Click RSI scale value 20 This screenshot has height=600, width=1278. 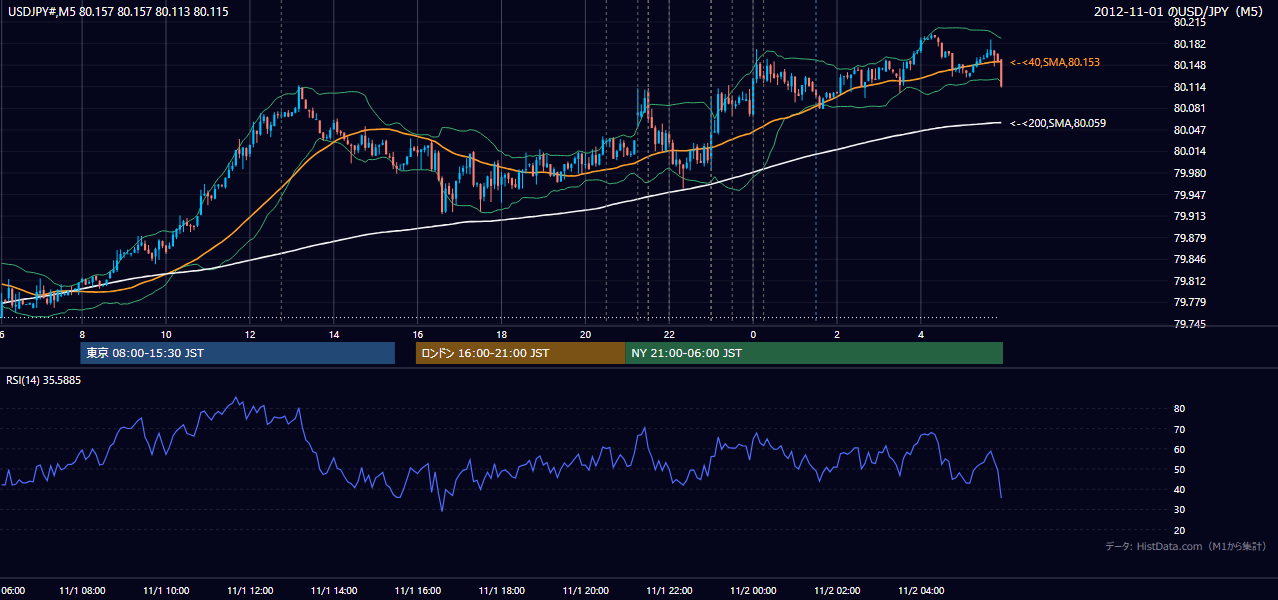coord(1179,530)
